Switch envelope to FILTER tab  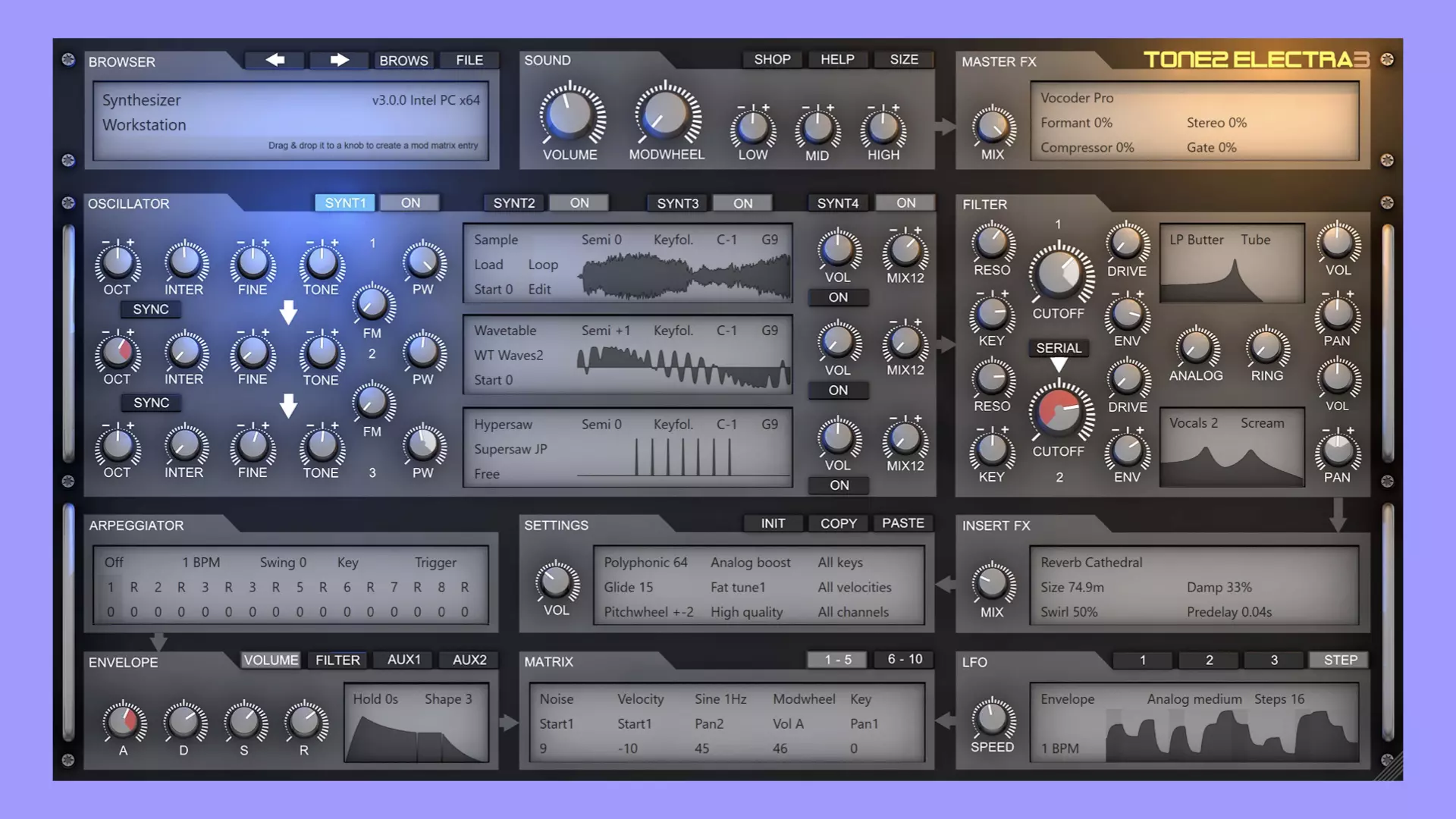click(337, 661)
